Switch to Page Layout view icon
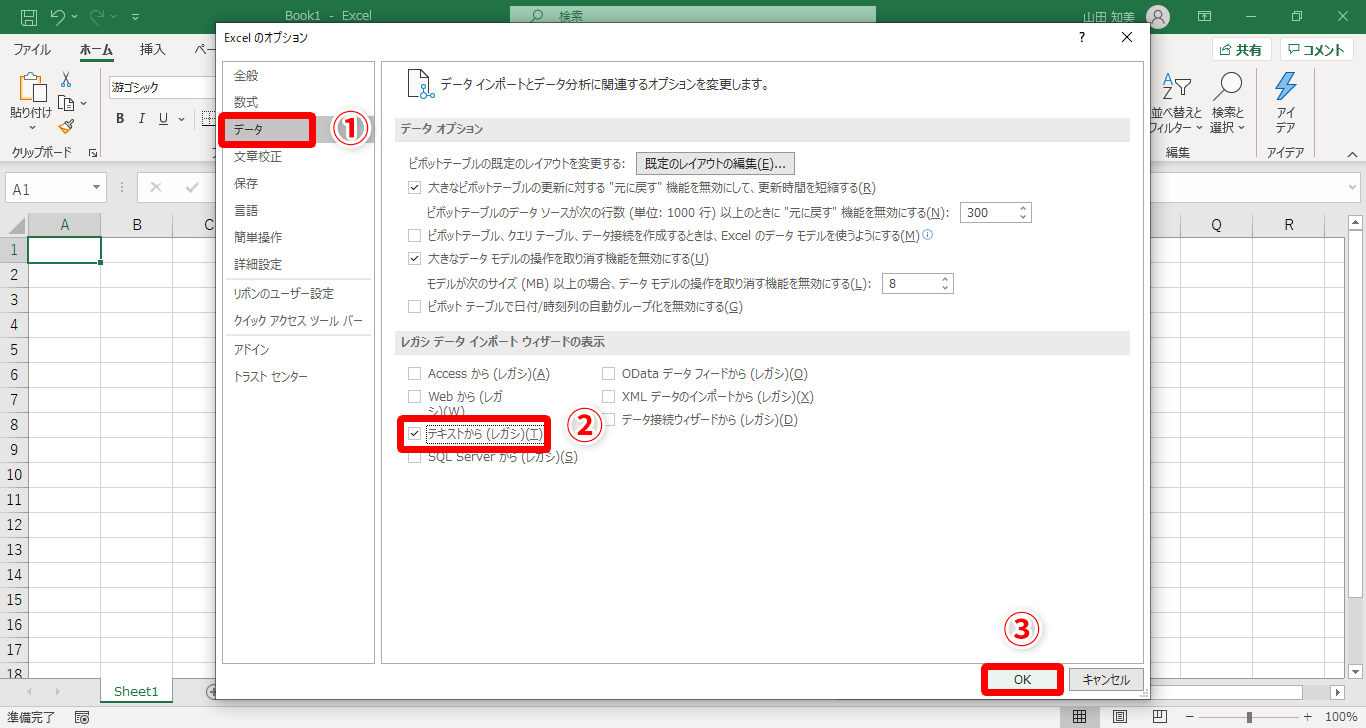Viewport: 1366px width, 728px height. (x=1120, y=717)
